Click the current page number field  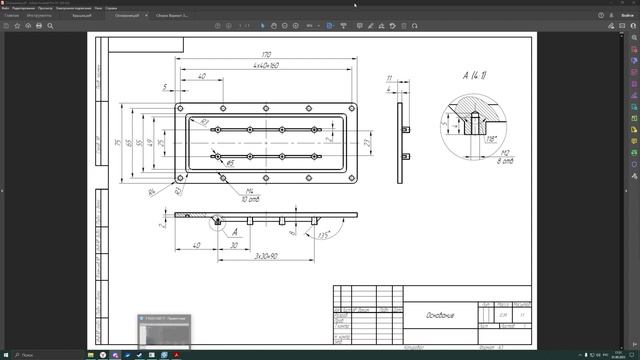[241, 26]
